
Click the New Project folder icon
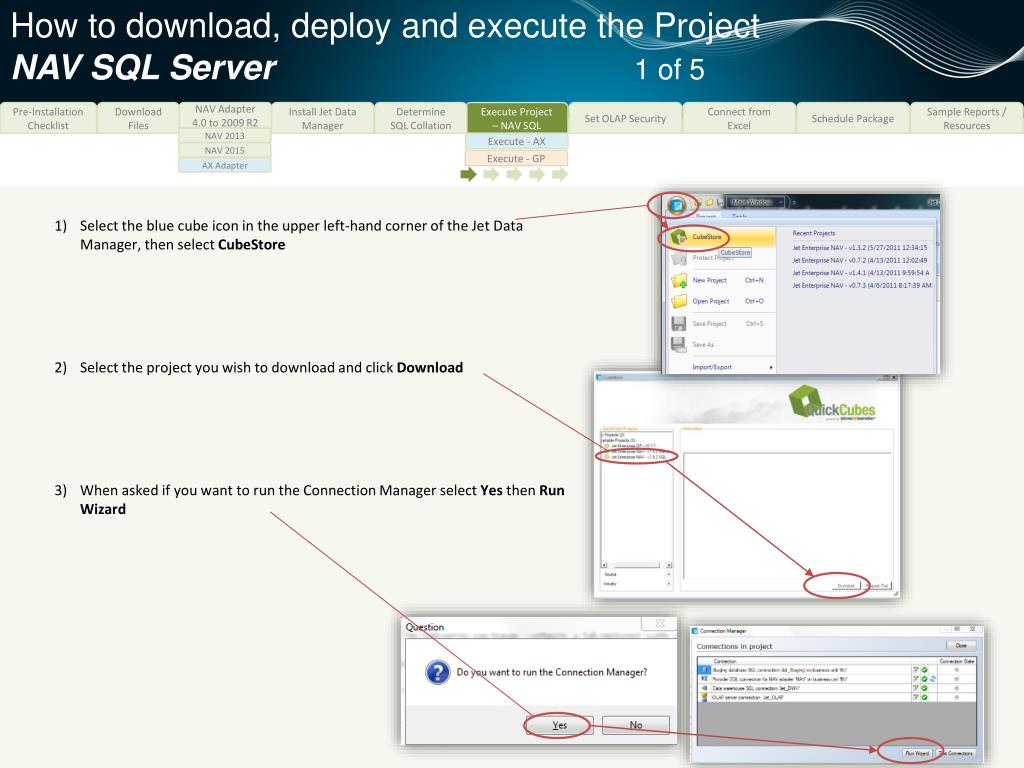pos(679,281)
